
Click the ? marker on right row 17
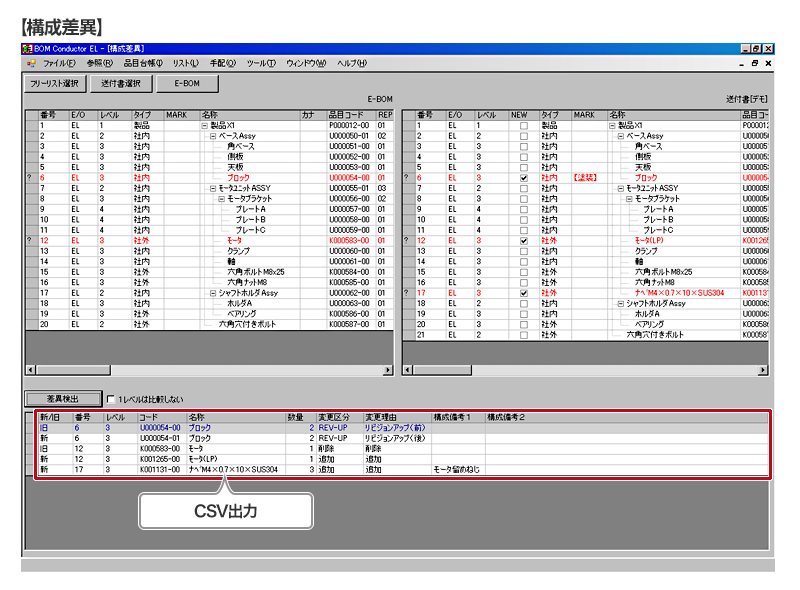coord(407,292)
